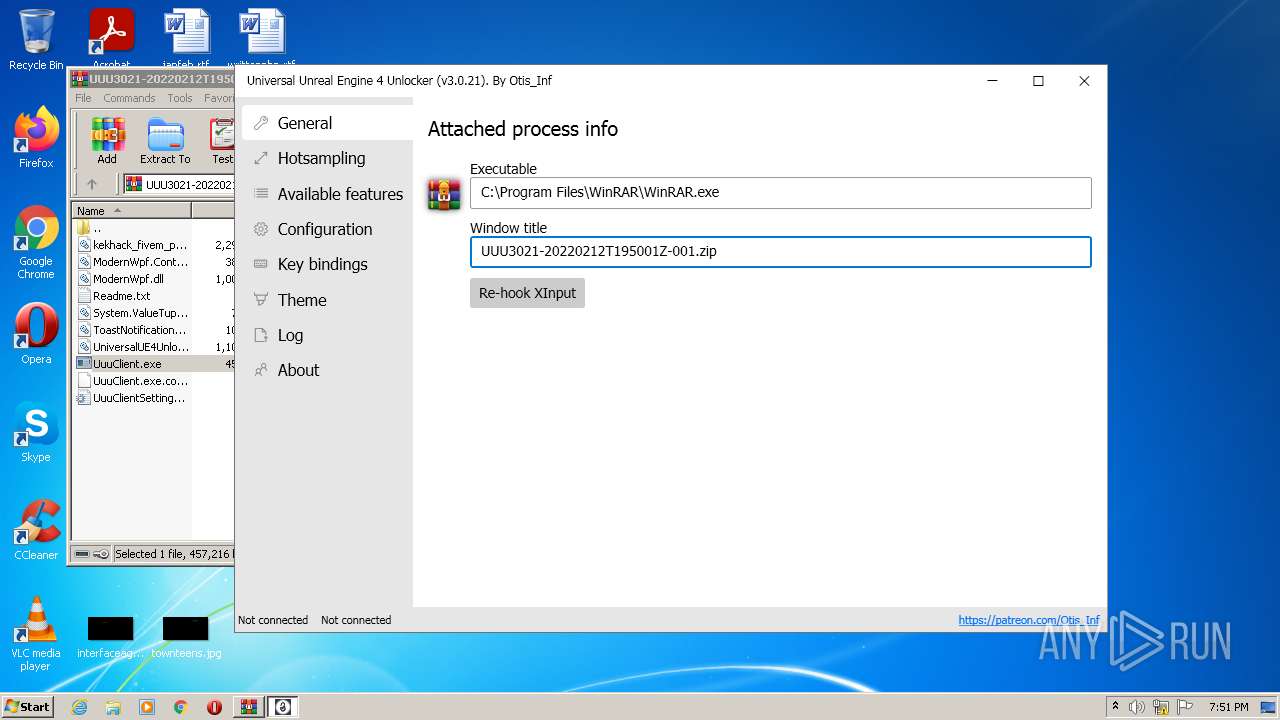The image size is (1280, 720).
Task: Click the 7:51 PM taskbar clock
Action: 1228,707
